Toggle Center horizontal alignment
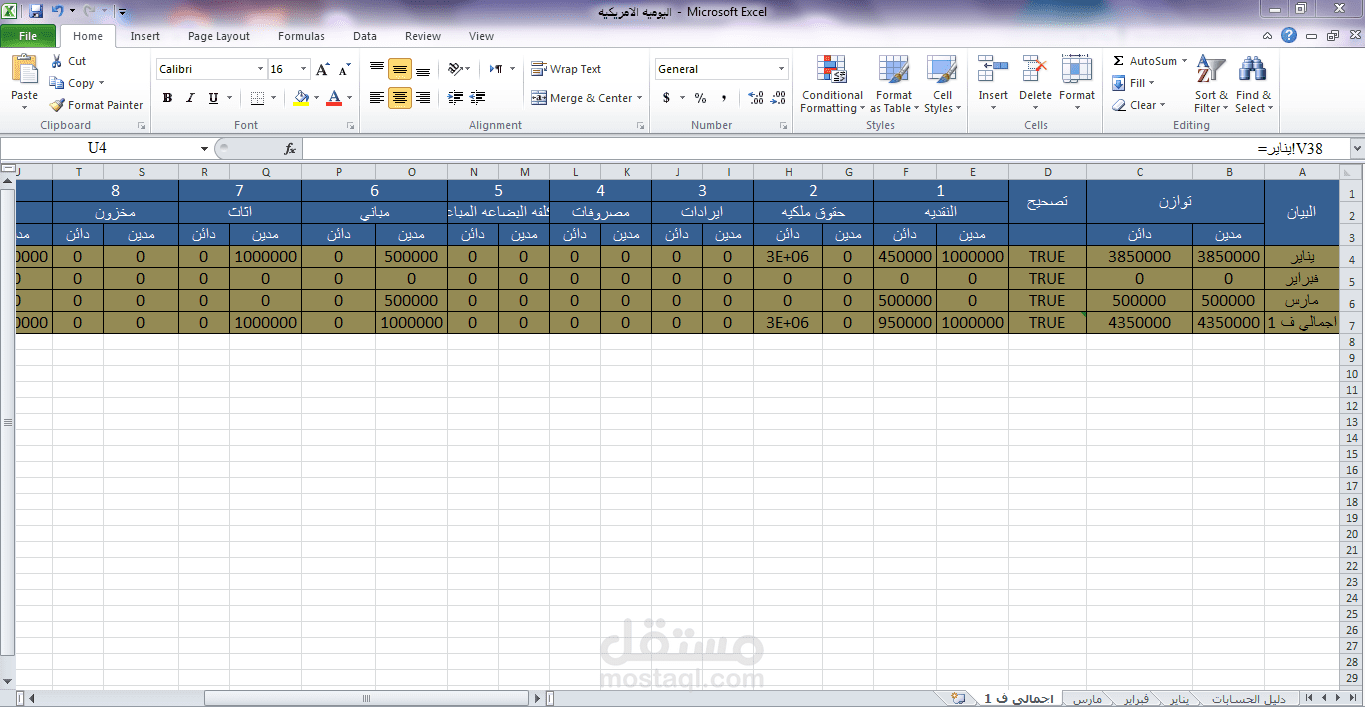1365x707 pixels. [x=400, y=98]
